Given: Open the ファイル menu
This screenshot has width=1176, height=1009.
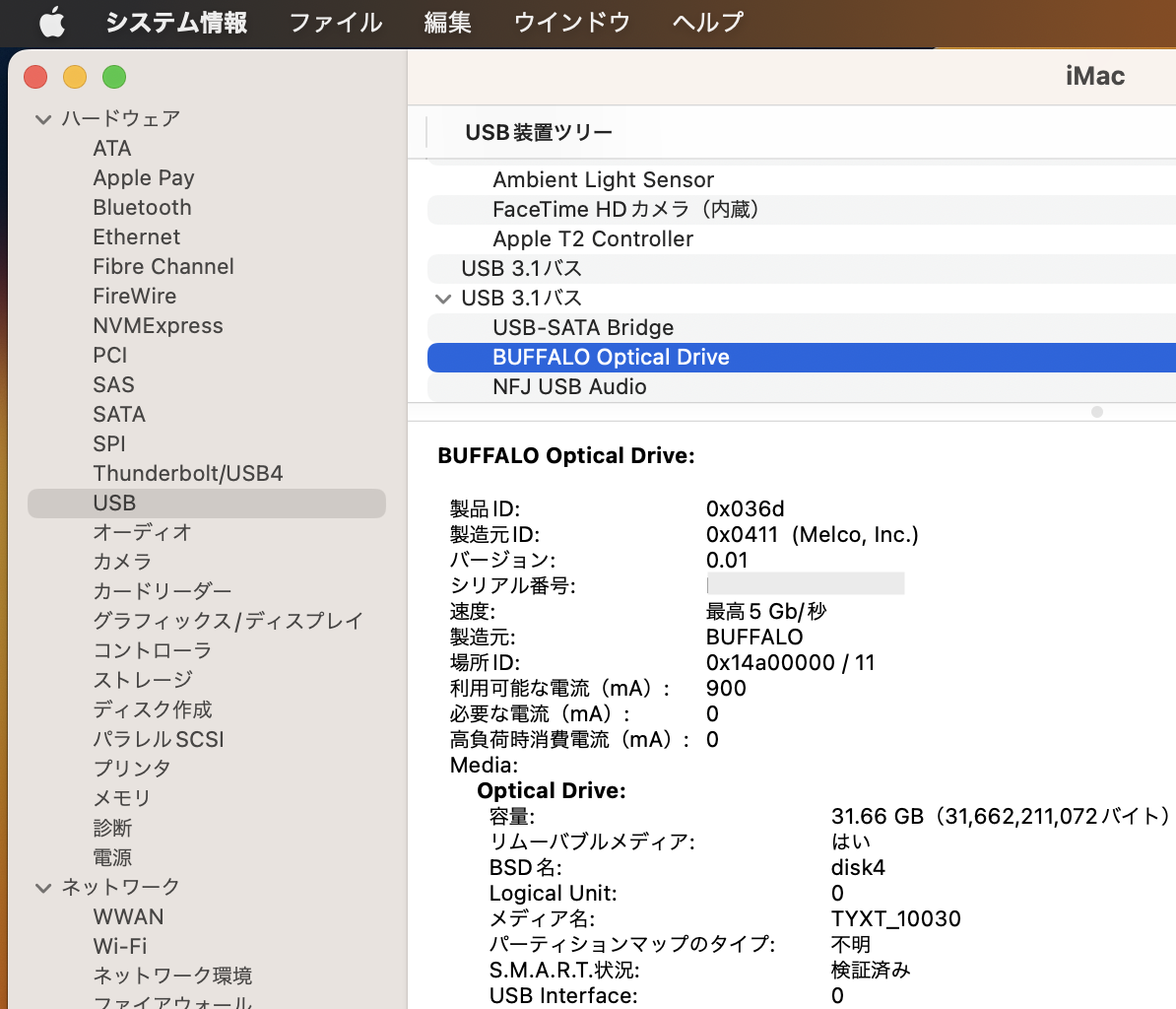Looking at the screenshot, I should (x=335, y=23).
